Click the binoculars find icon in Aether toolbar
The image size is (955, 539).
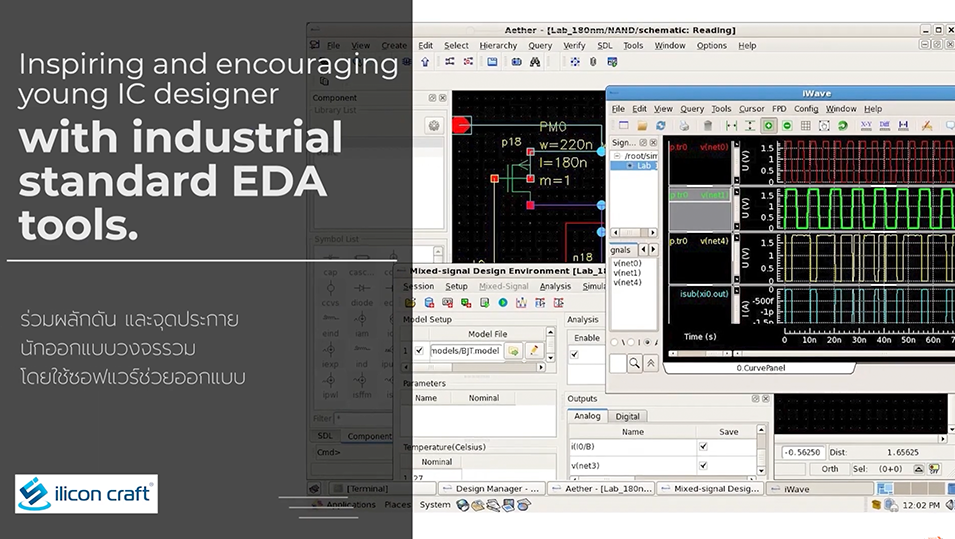tap(535, 62)
